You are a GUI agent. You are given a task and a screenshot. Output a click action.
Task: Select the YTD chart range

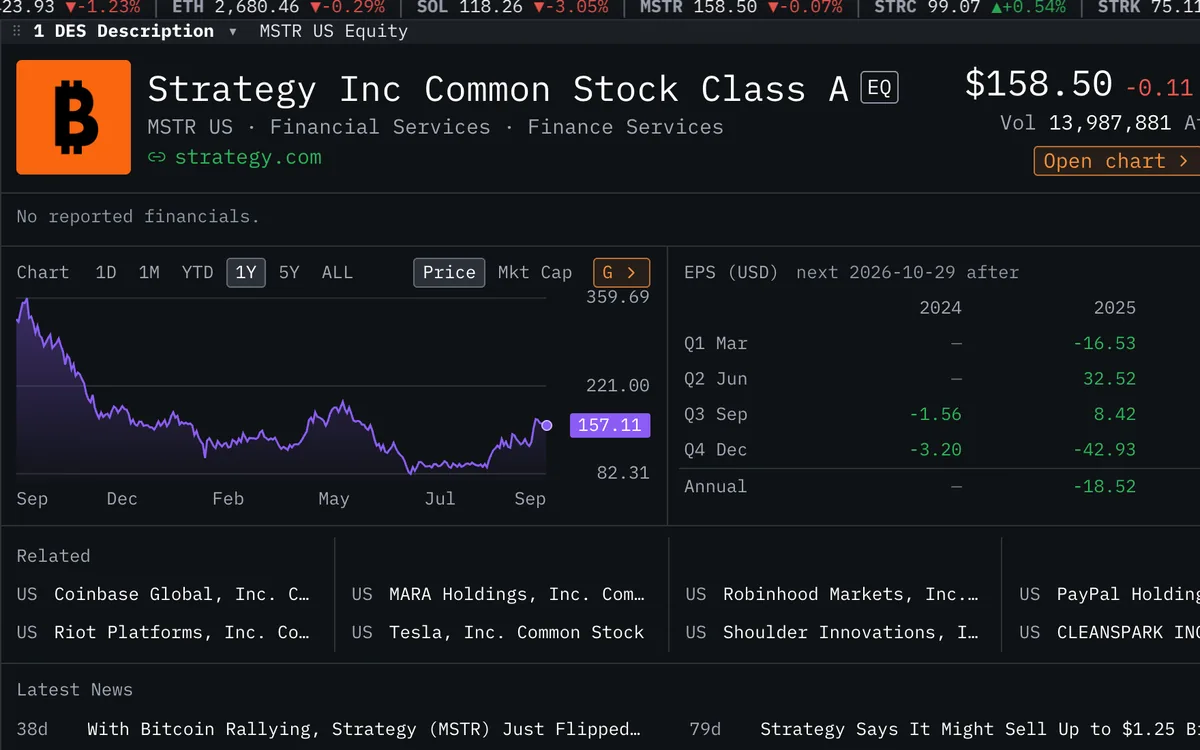point(197,272)
